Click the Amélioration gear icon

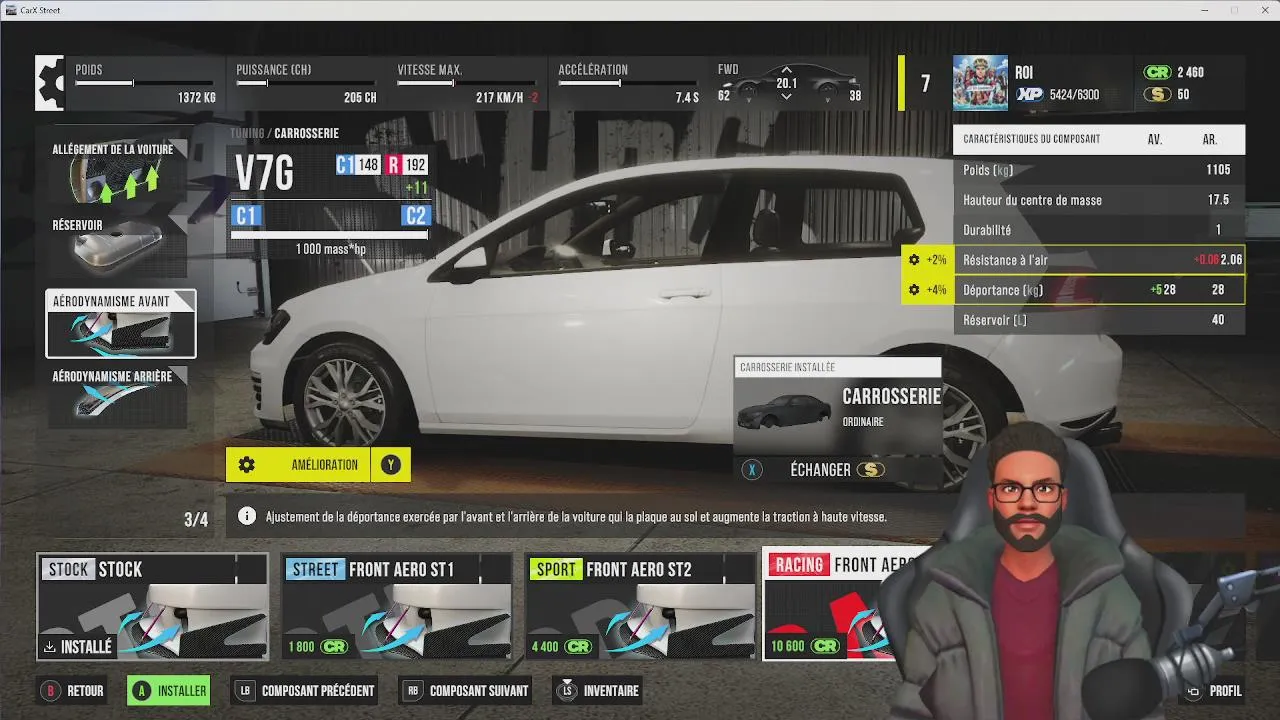click(247, 465)
